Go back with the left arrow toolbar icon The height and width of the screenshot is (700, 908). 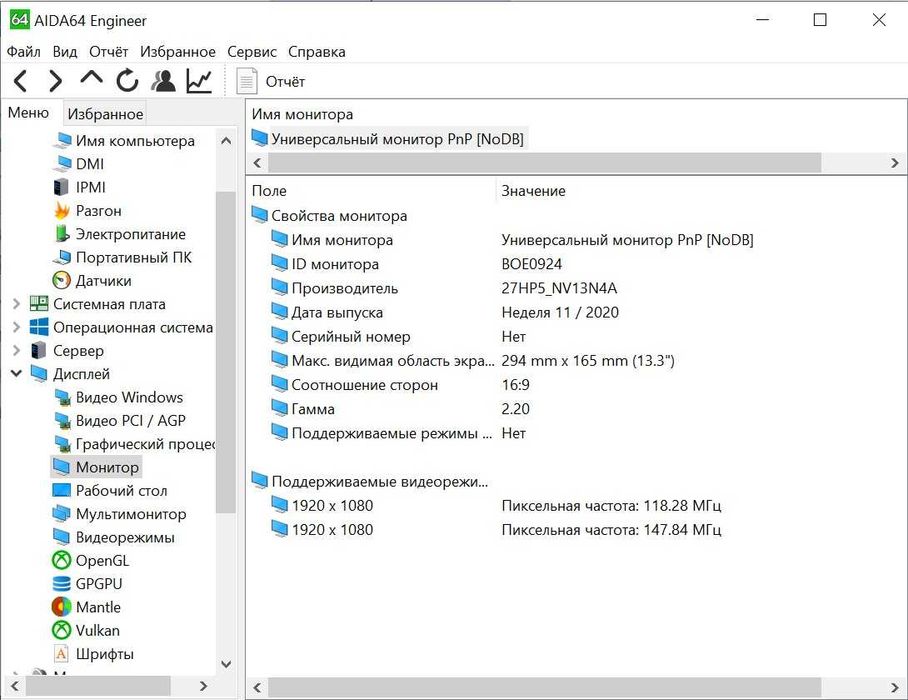20,81
